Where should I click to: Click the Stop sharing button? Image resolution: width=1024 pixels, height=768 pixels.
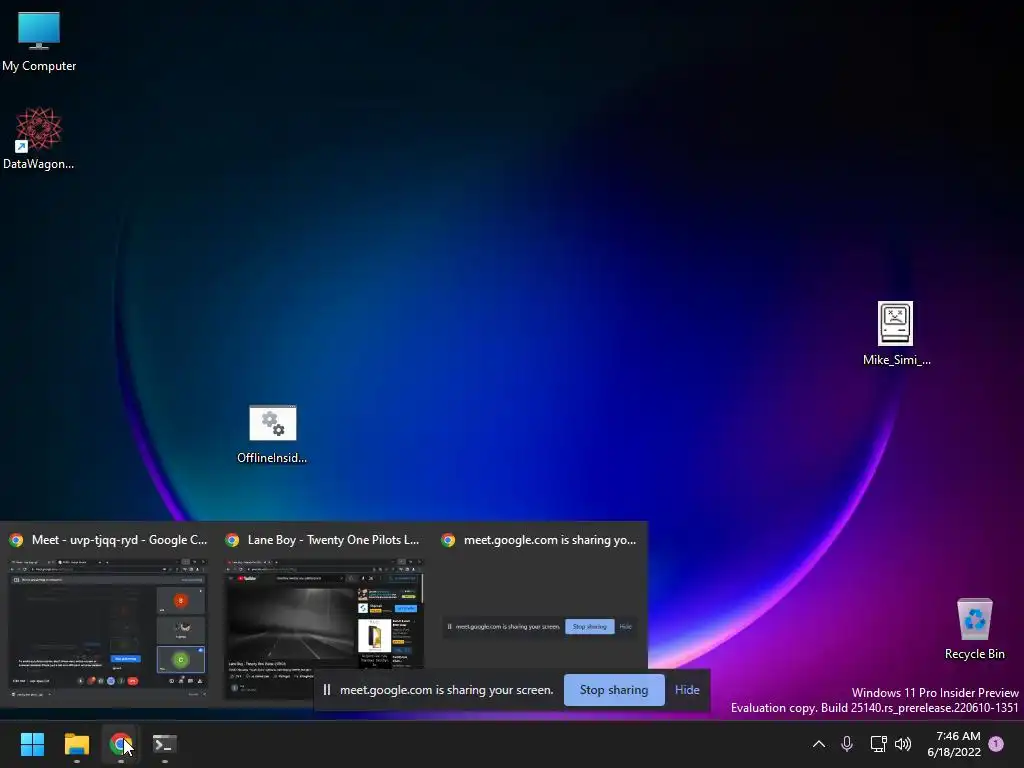pos(614,690)
